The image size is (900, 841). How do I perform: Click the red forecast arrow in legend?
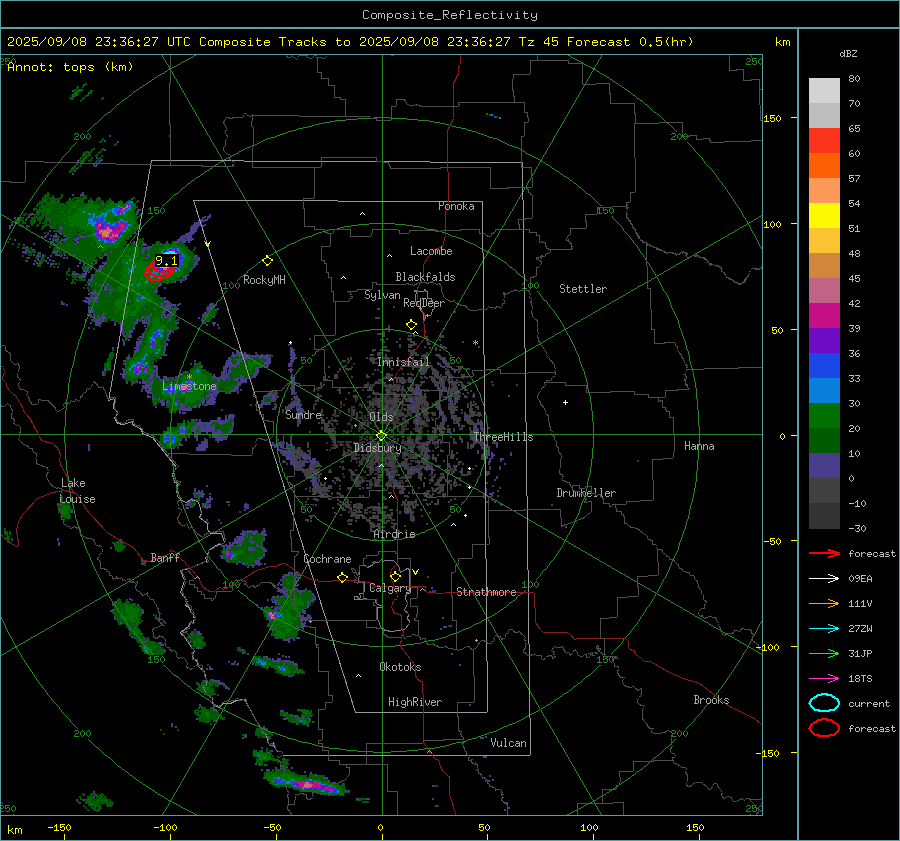click(824, 553)
